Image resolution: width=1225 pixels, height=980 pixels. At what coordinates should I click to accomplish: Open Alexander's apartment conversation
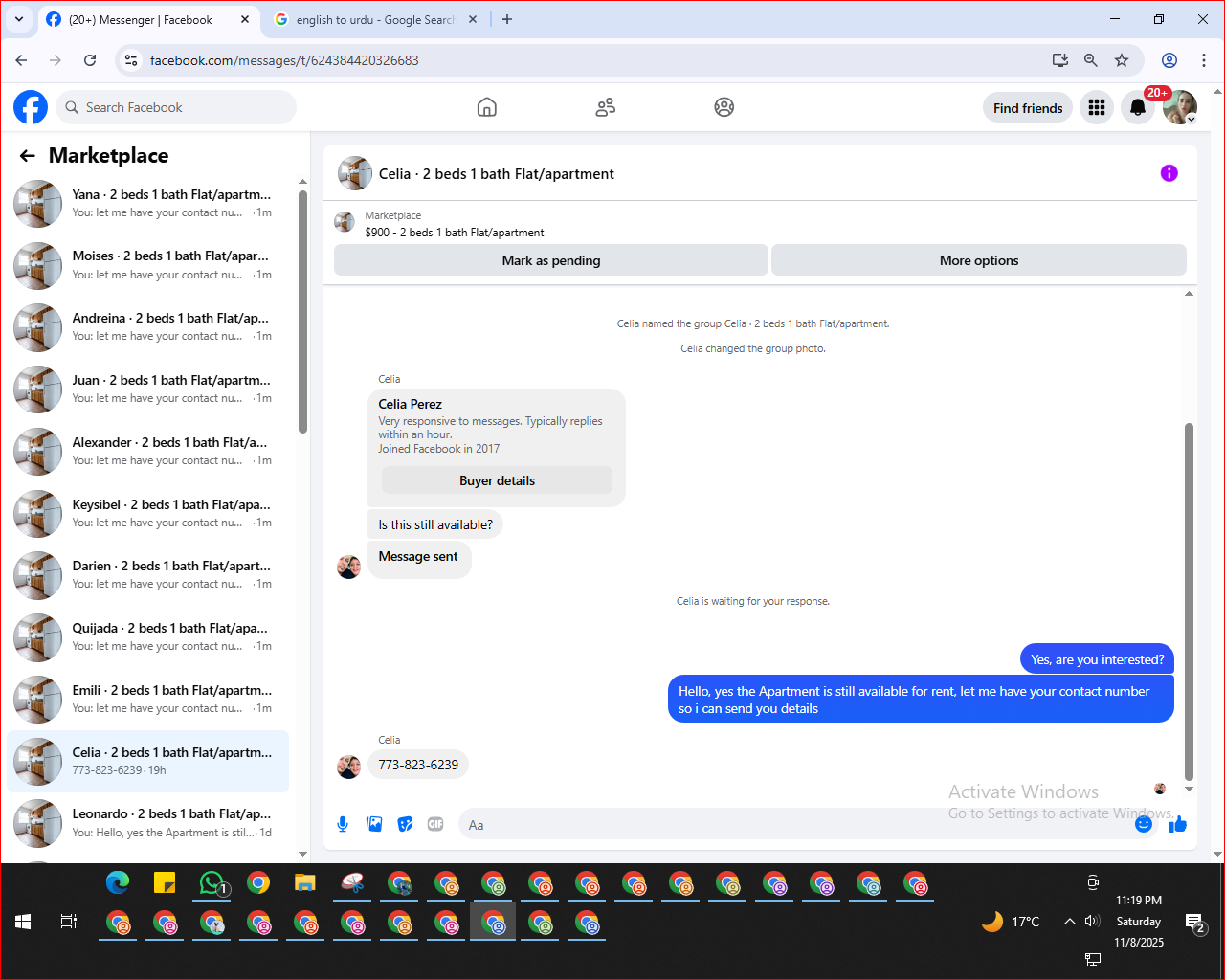148,452
